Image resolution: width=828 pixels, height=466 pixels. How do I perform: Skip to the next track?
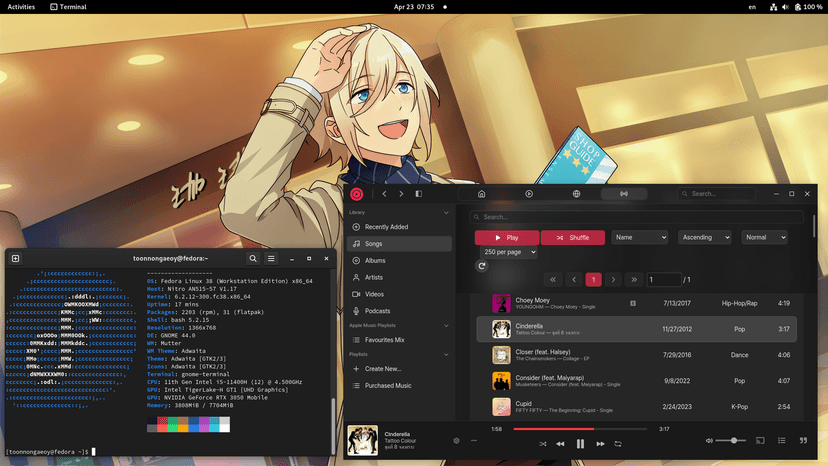[600, 444]
